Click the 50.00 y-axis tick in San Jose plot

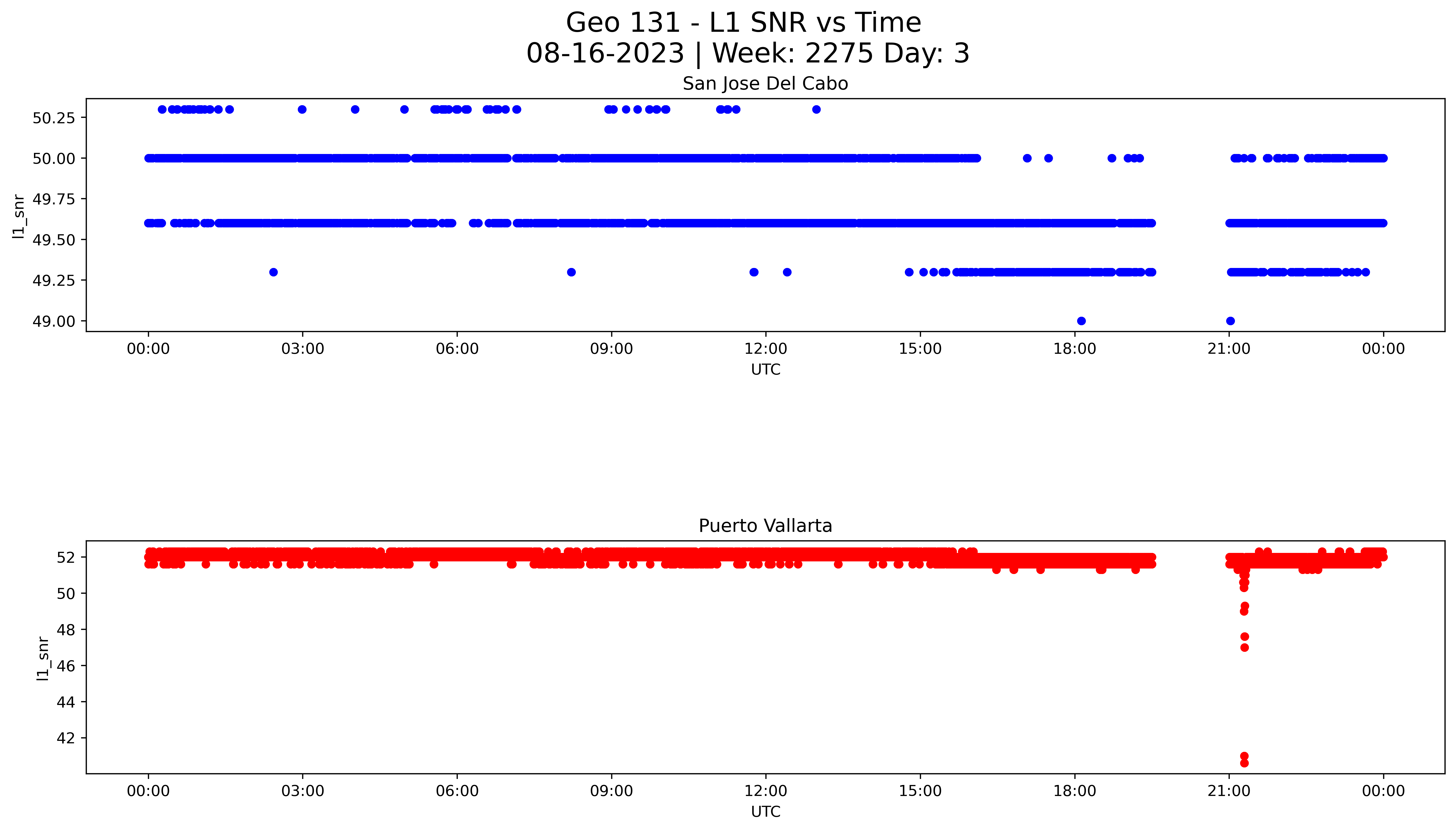54,159
